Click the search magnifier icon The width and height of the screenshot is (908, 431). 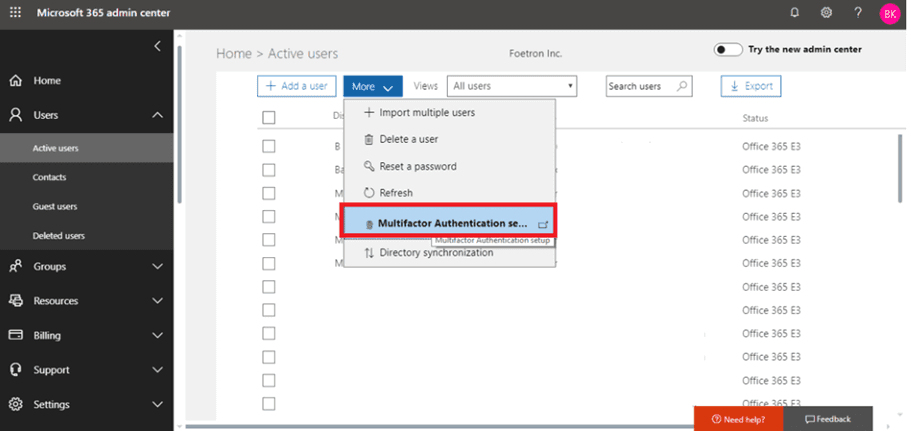click(682, 86)
